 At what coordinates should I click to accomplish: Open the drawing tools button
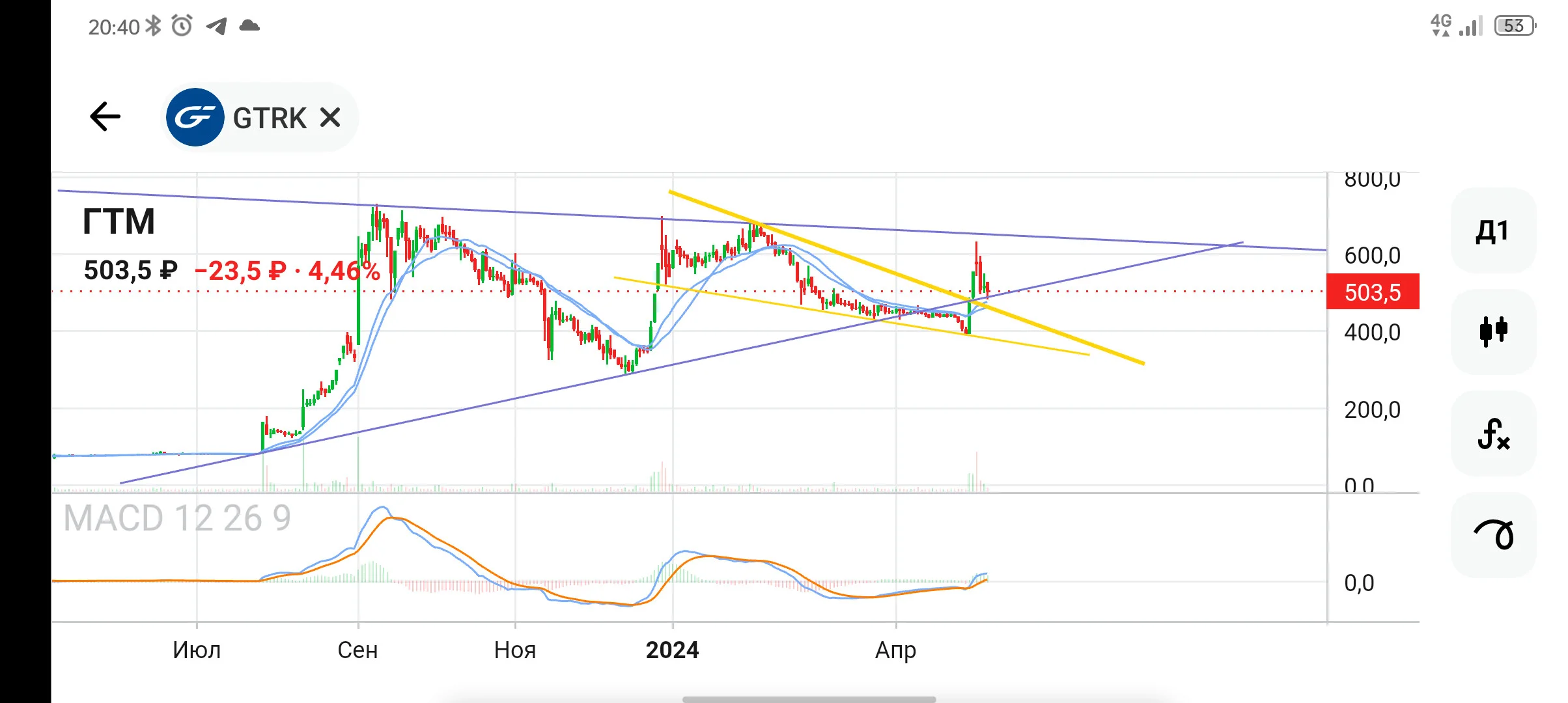click(1493, 535)
